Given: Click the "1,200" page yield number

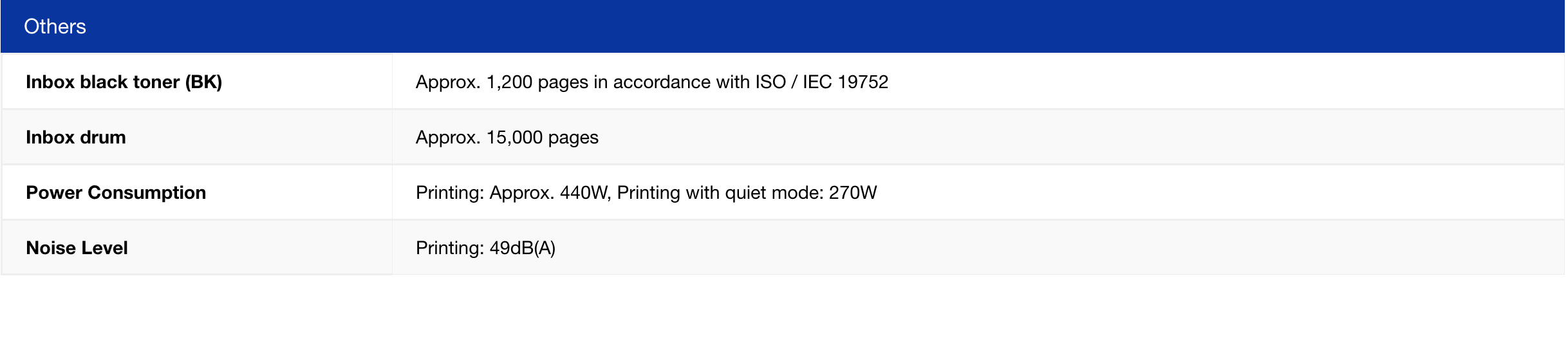Looking at the screenshot, I should pyautogui.click(x=509, y=82).
